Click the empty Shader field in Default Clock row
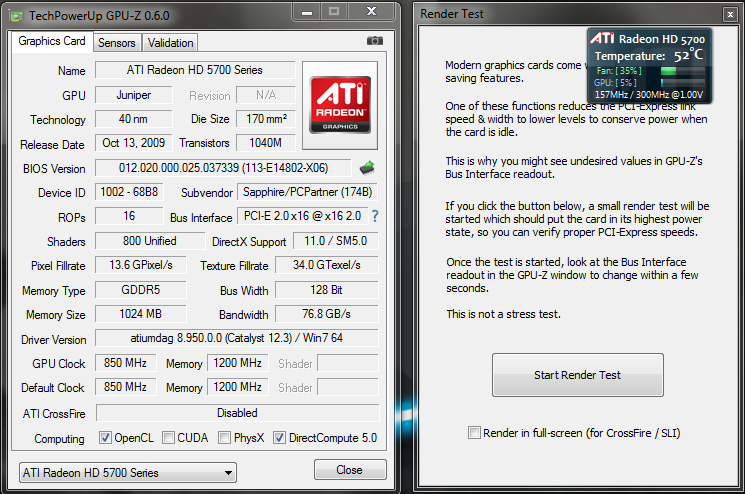The width and height of the screenshot is (745, 494). pos(348,387)
